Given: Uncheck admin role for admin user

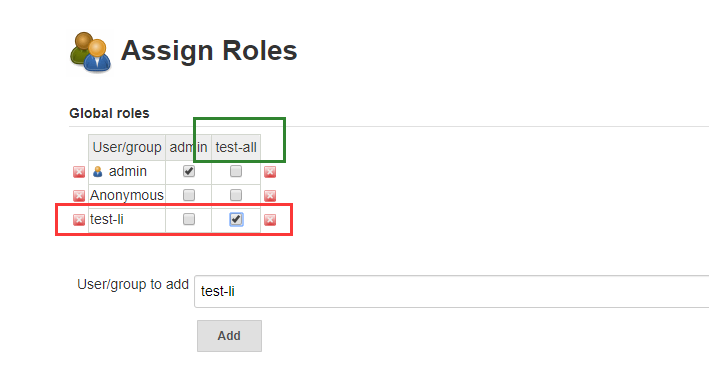Looking at the screenshot, I should tap(189, 171).
